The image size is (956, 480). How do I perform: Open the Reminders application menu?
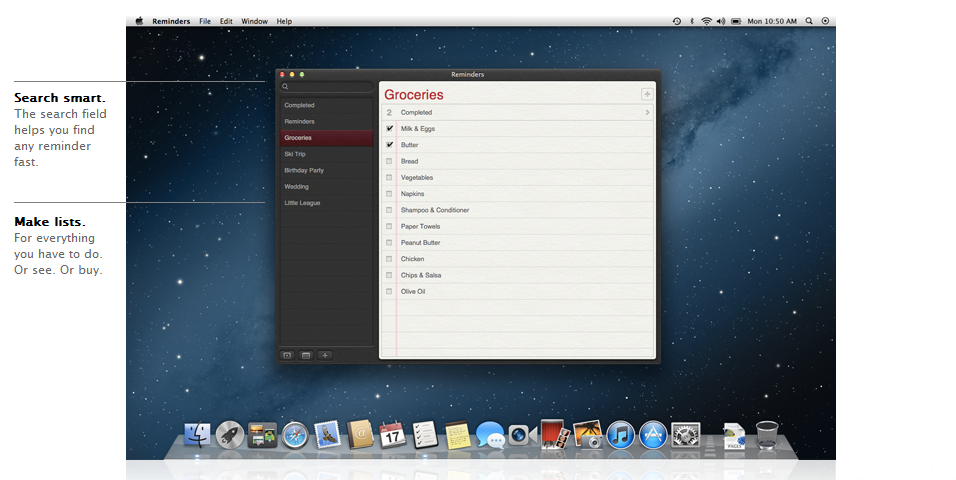[171, 21]
